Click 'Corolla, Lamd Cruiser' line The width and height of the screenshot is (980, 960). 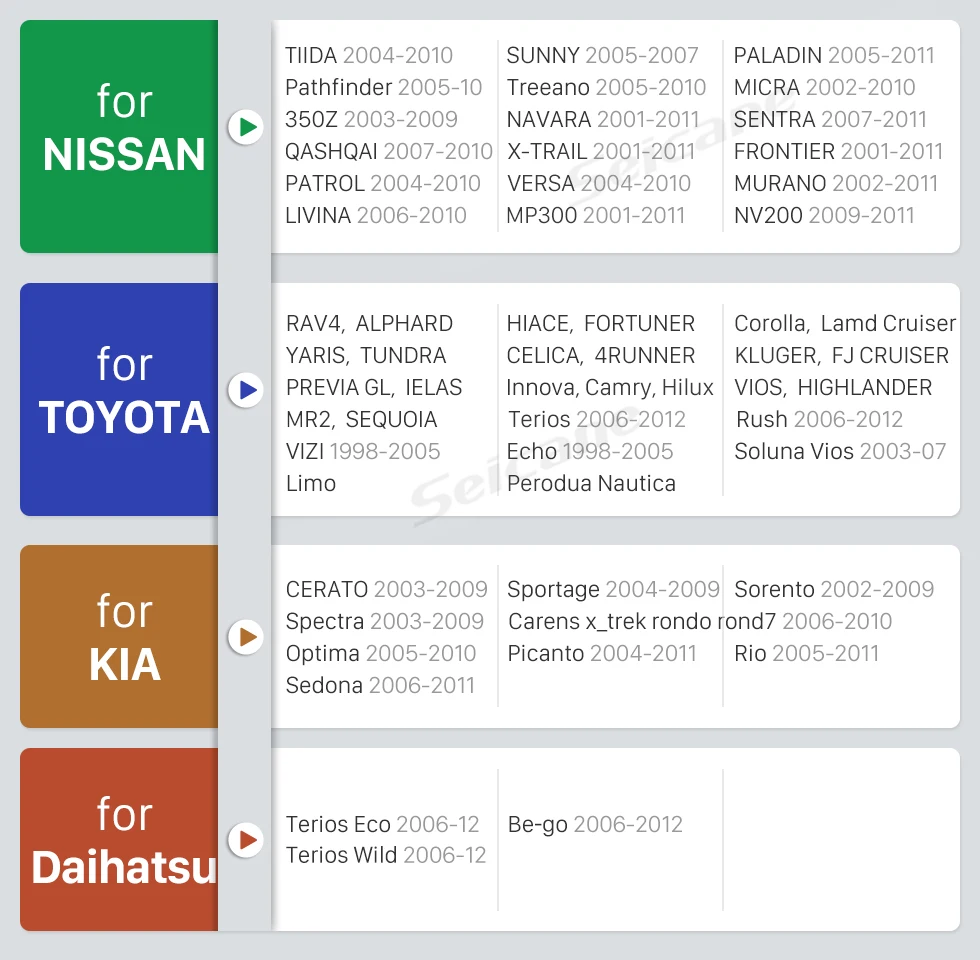[845, 323]
